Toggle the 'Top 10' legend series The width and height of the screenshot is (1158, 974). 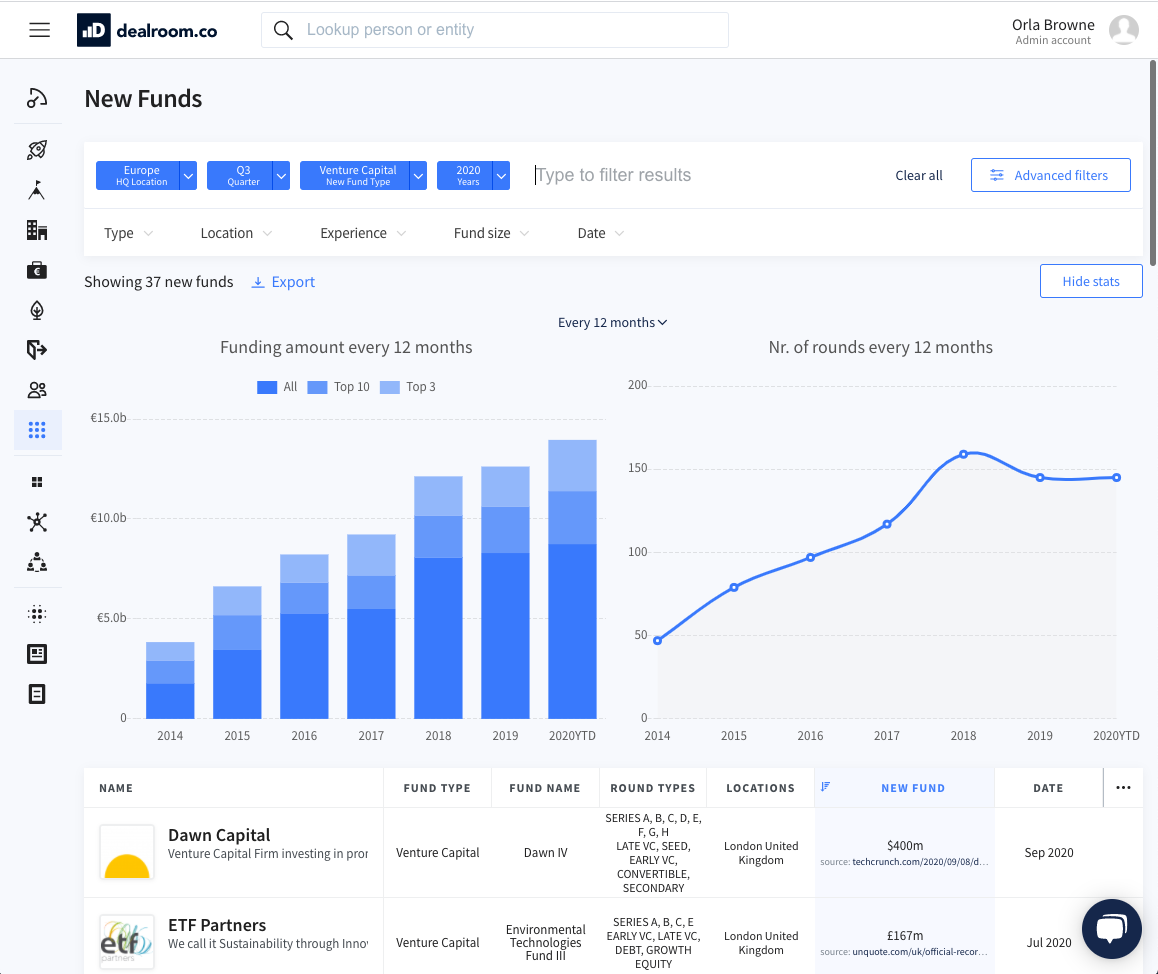[339, 387]
